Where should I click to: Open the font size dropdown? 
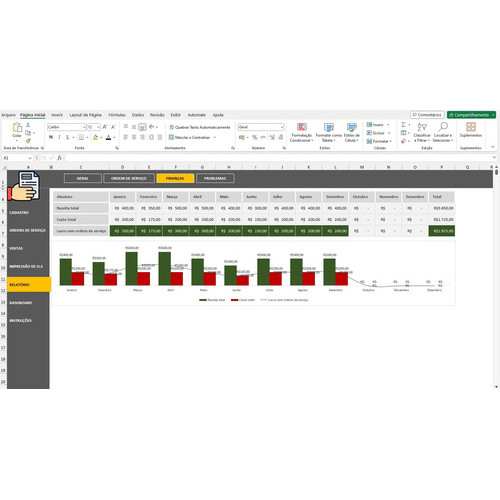pyautogui.click(x=98, y=127)
